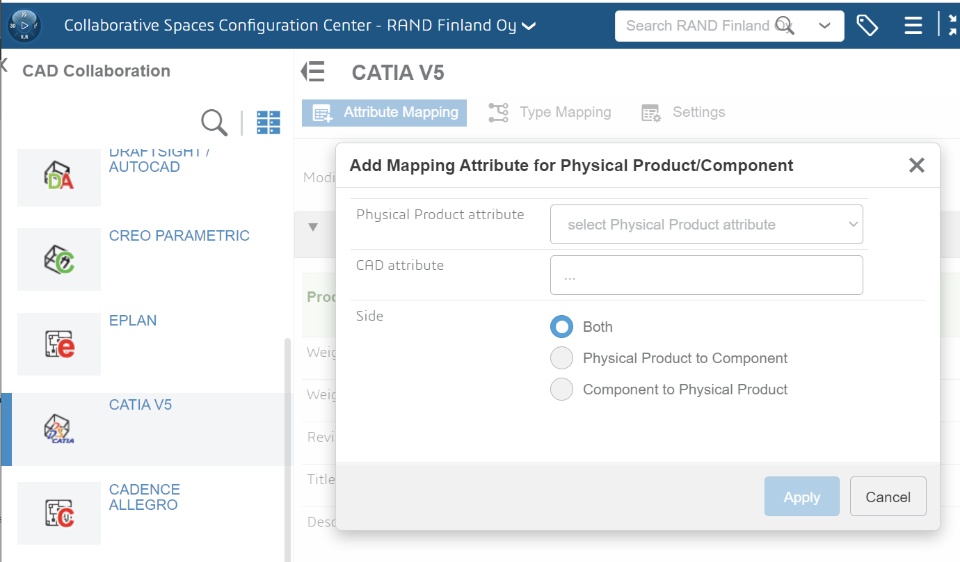Click the CAD attribute input field

707,275
